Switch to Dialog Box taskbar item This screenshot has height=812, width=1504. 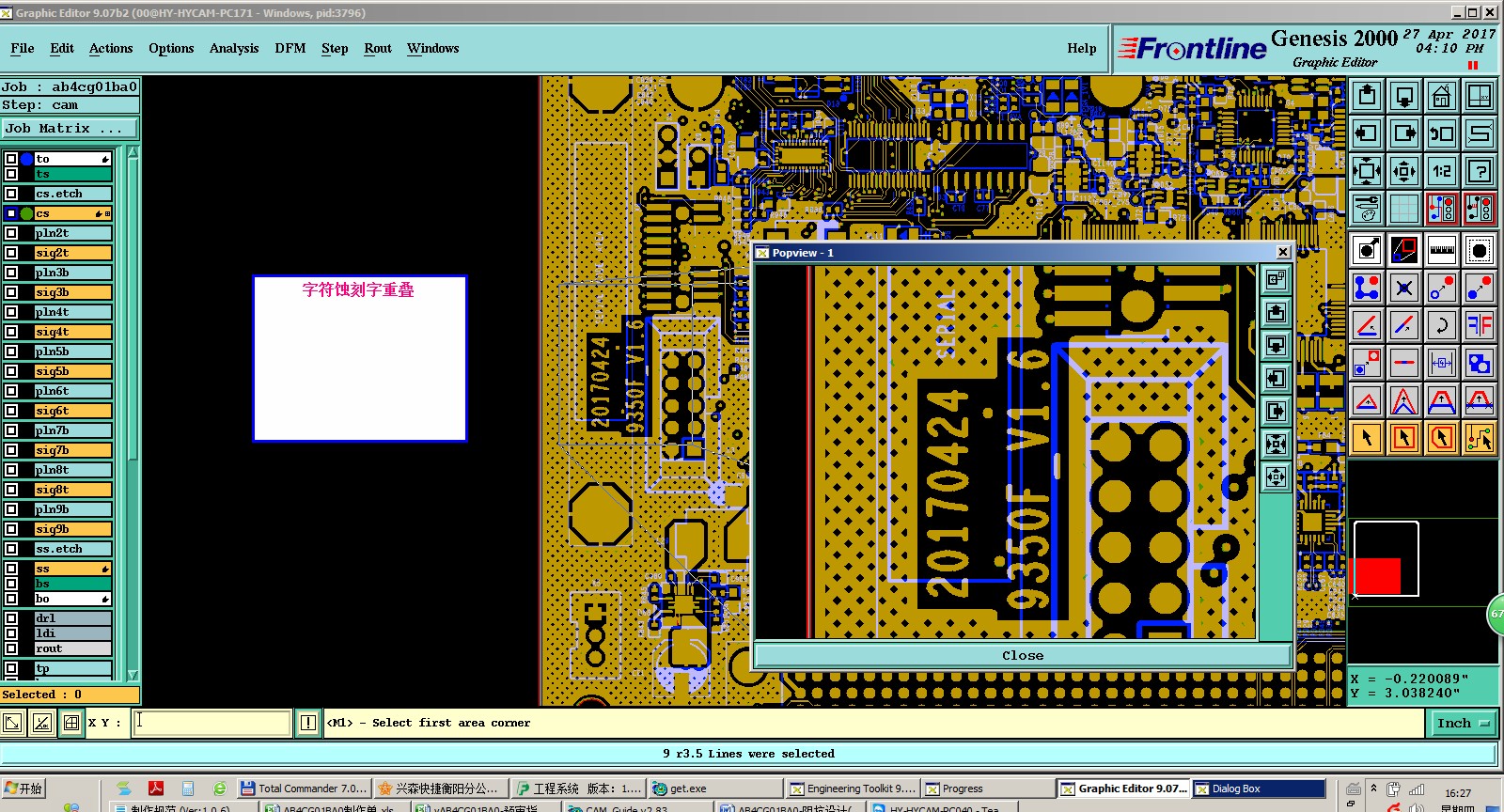[1258, 789]
